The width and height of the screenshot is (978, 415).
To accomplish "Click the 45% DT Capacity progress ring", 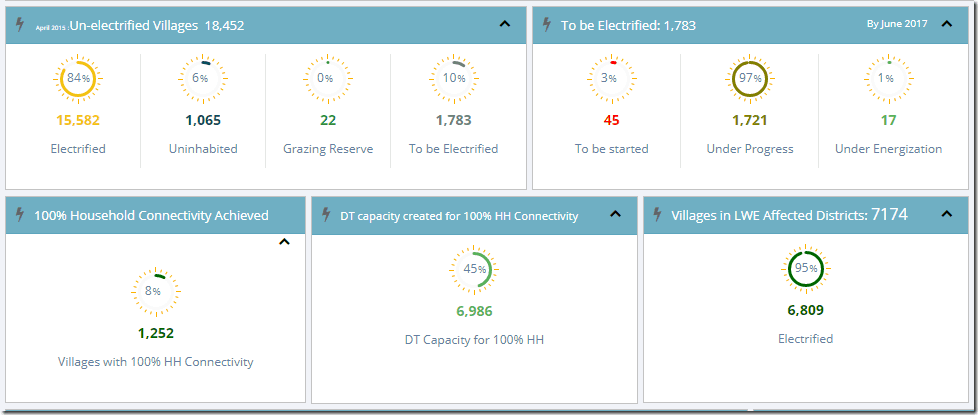I will coord(474,269).
